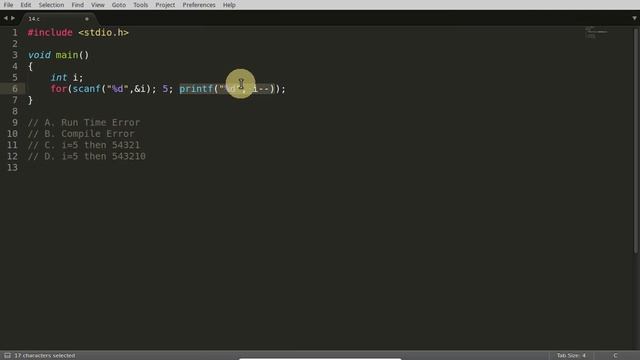Click closing brace on line 7
Viewport: 640px width, 360px height.
[30, 100]
